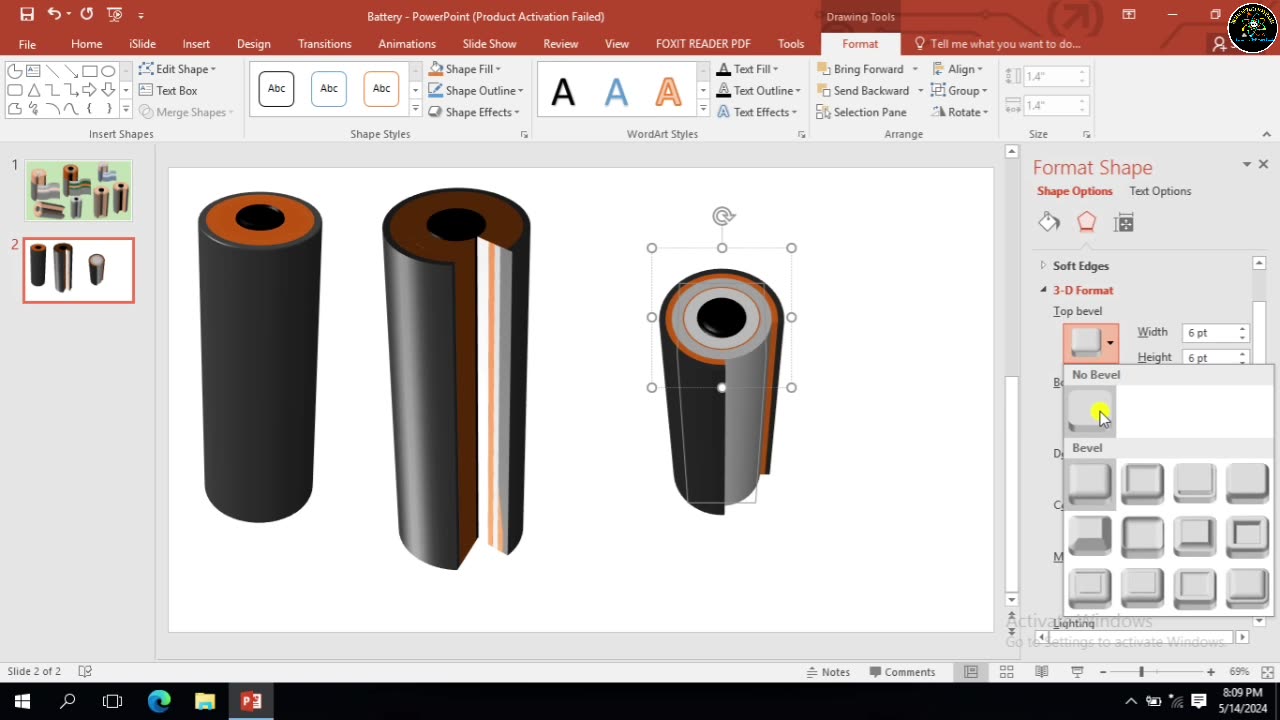Open the Text Effects dropdown
The image size is (1280, 720).
tap(756, 112)
